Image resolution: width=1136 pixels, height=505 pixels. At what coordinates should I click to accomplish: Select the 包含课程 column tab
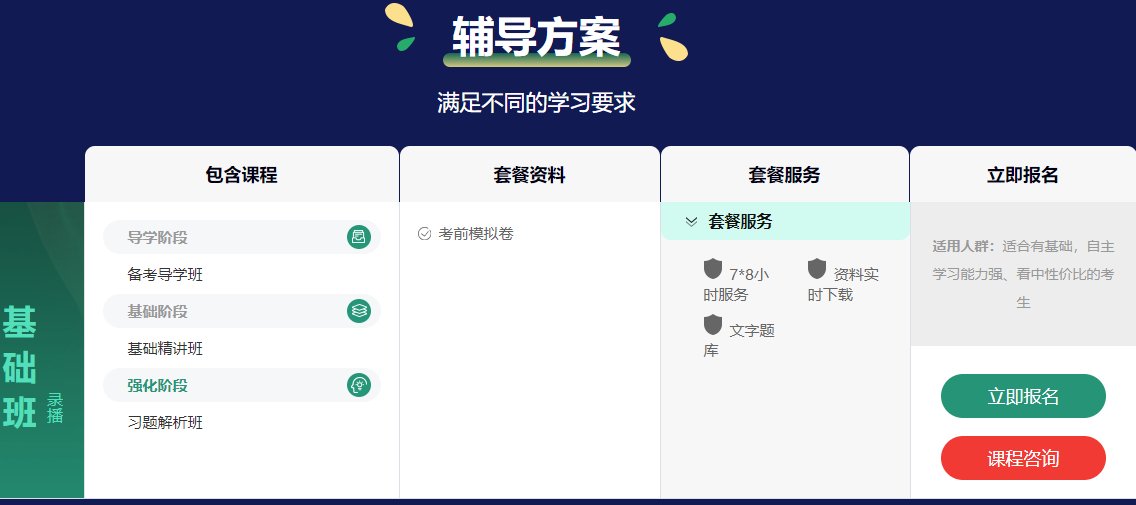tap(241, 175)
